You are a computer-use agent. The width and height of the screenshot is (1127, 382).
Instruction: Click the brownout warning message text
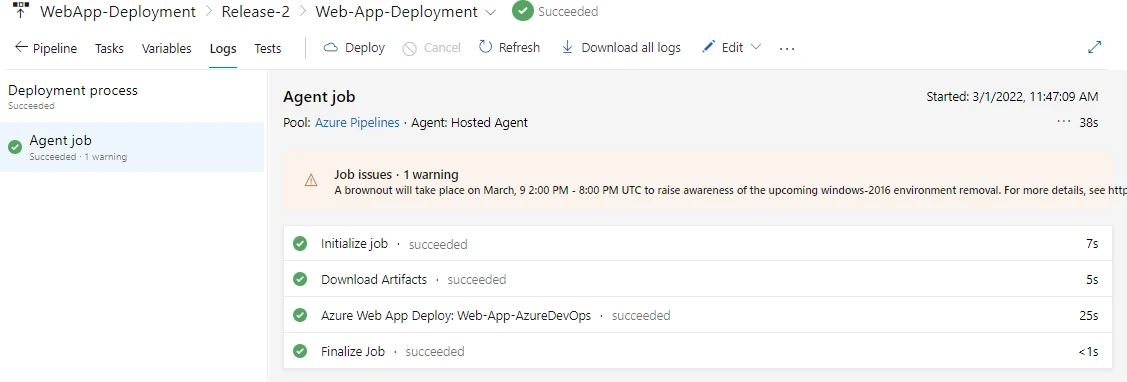pyautogui.click(x=730, y=191)
